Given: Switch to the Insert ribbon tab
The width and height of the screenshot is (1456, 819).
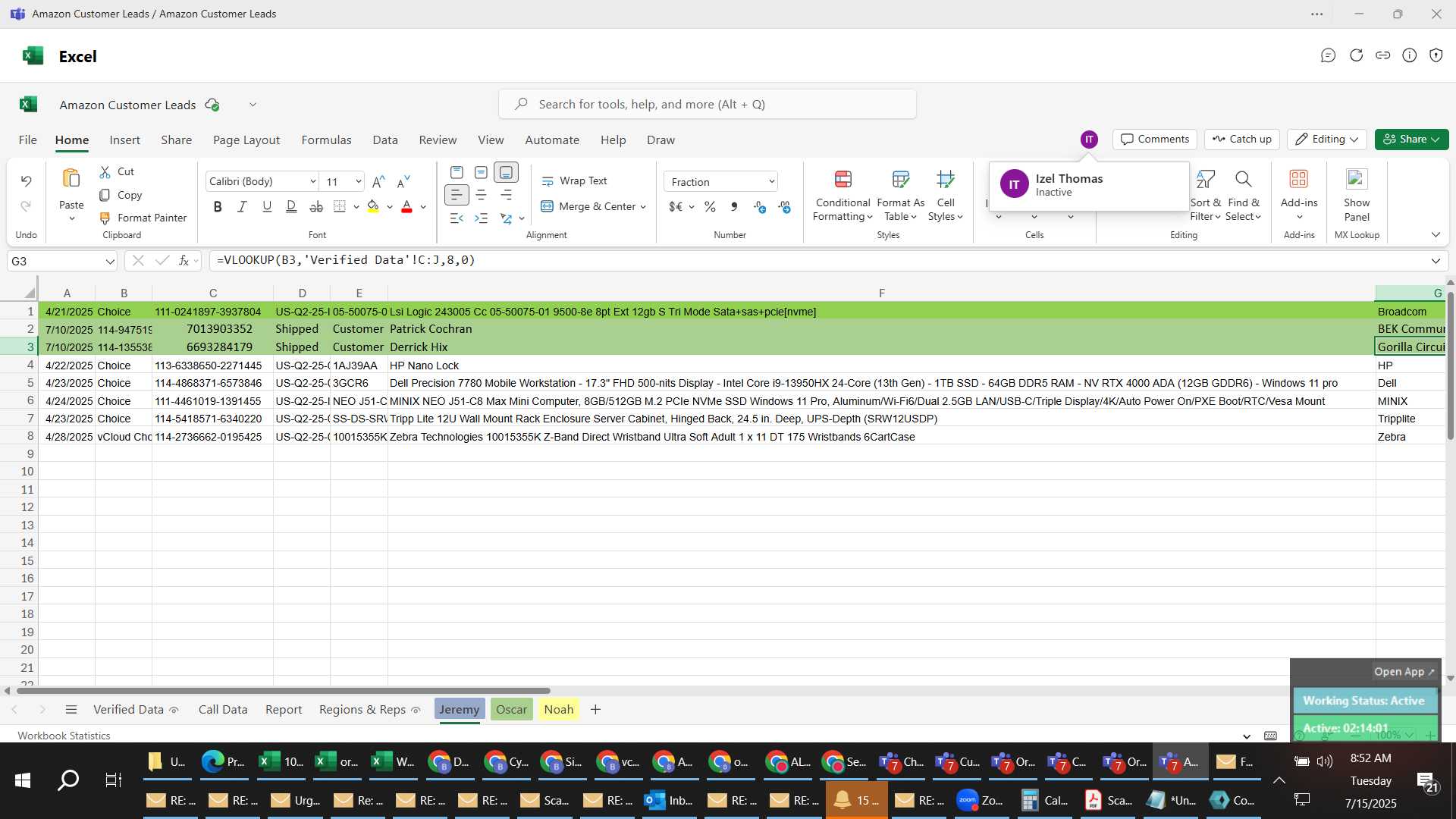Looking at the screenshot, I should (x=124, y=140).
